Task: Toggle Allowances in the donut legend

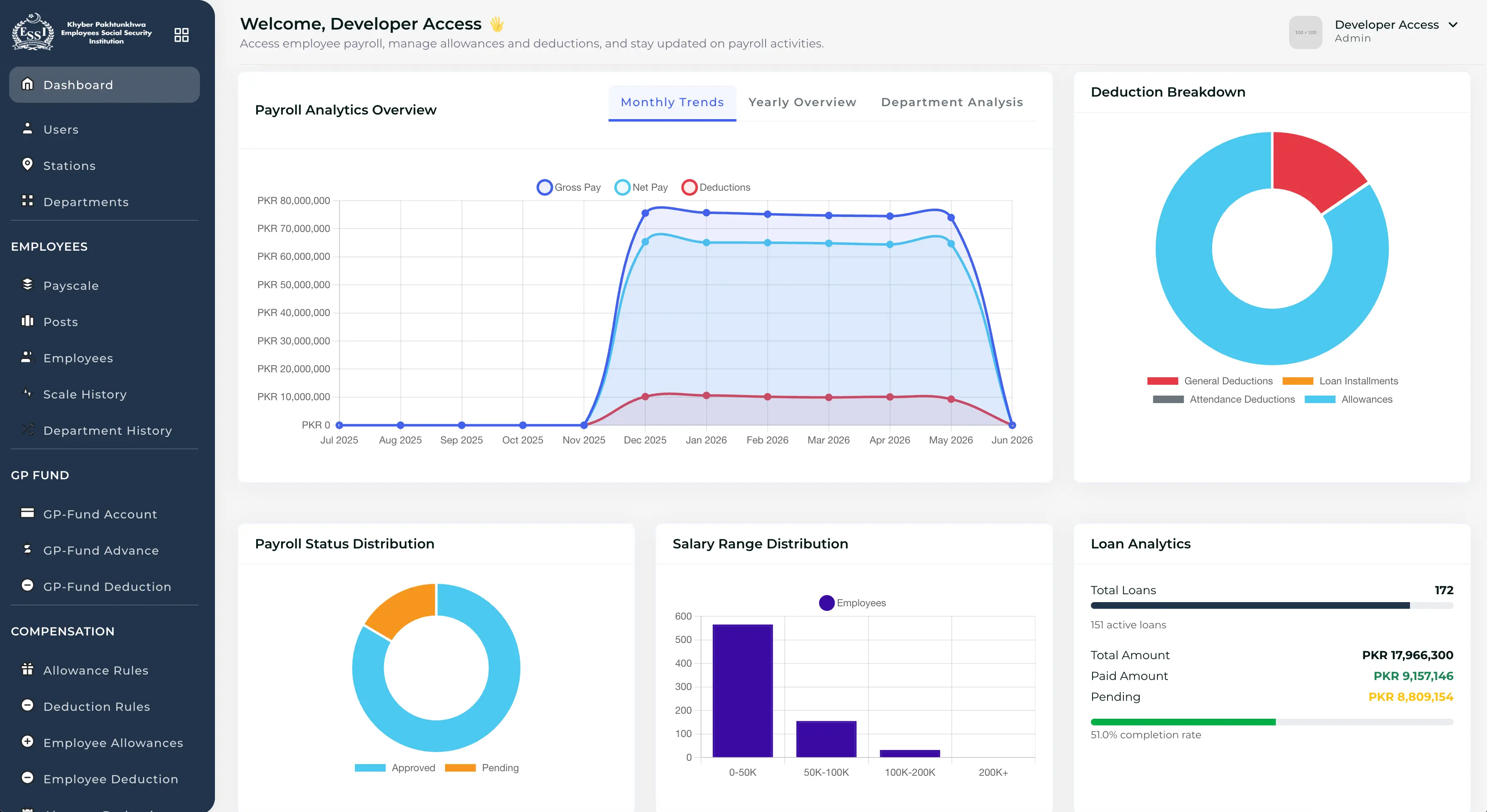Action: tap(1348, 399)
